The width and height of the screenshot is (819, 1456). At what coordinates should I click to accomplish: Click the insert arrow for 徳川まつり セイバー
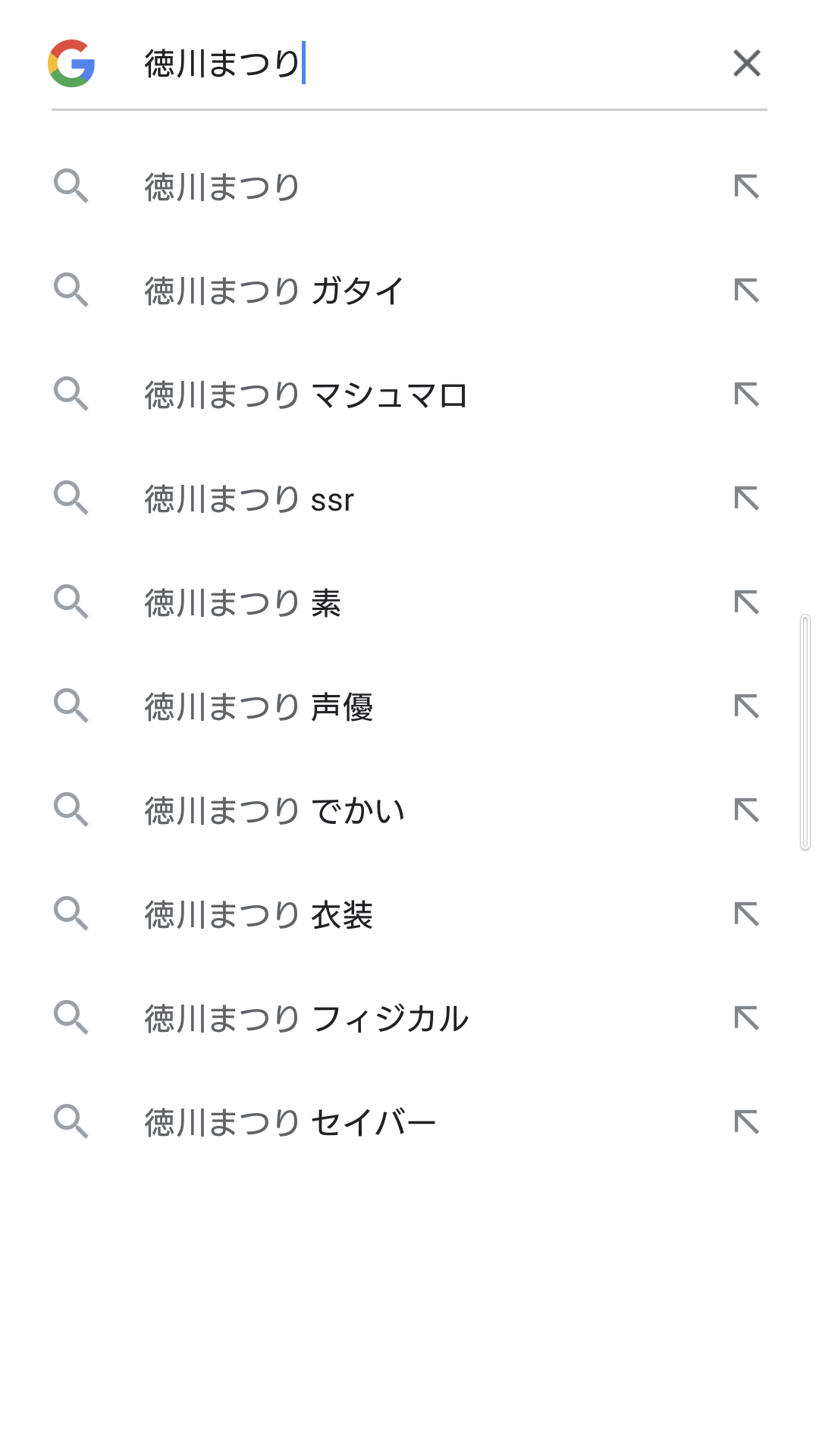746,1122
